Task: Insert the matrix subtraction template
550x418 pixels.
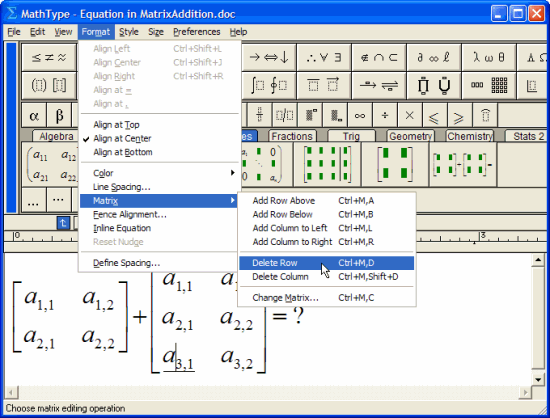Action: tap(463, 165)
